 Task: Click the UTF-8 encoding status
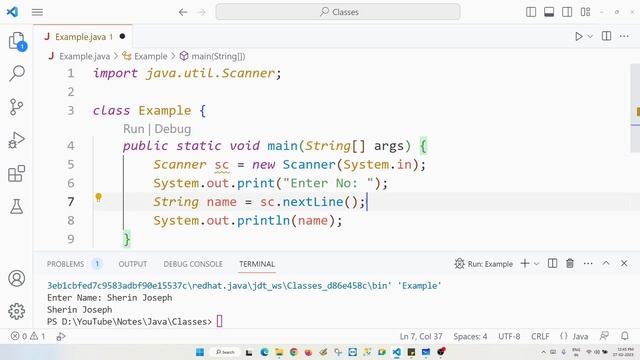point(509,336)
